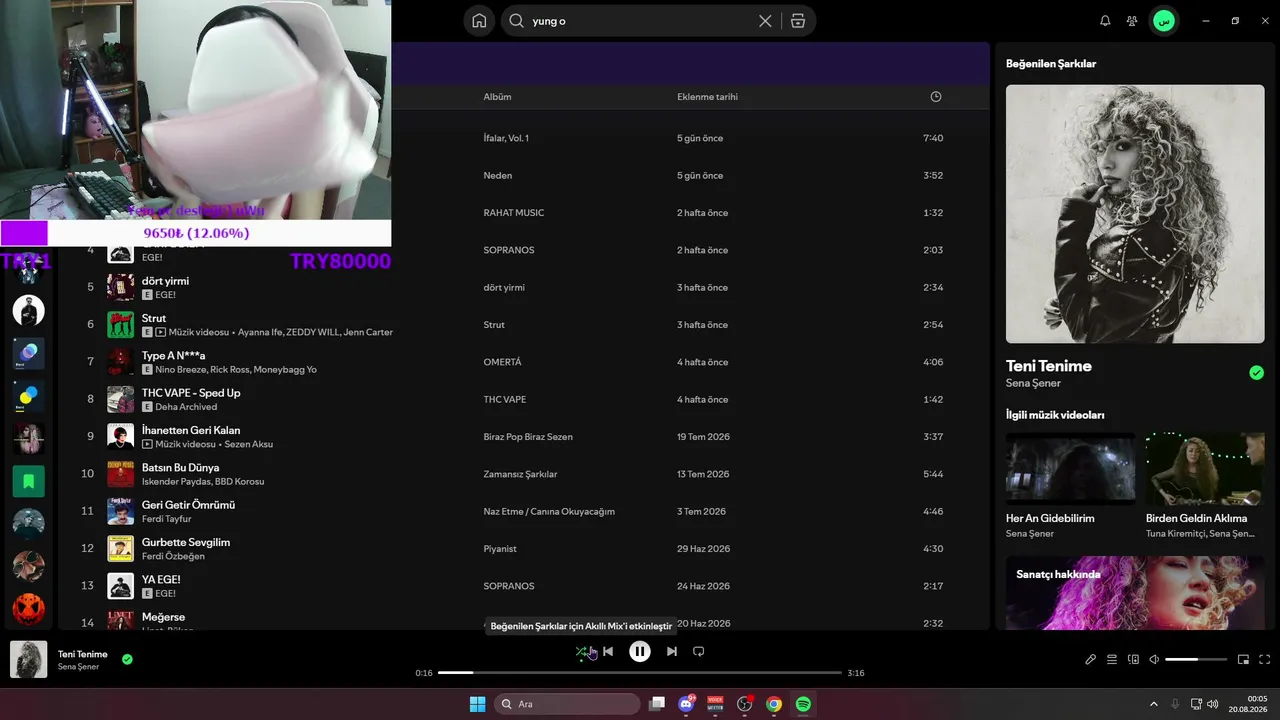
Task: Select the track 'Batsın Bu Dünya'
Action: pos(180,468)
